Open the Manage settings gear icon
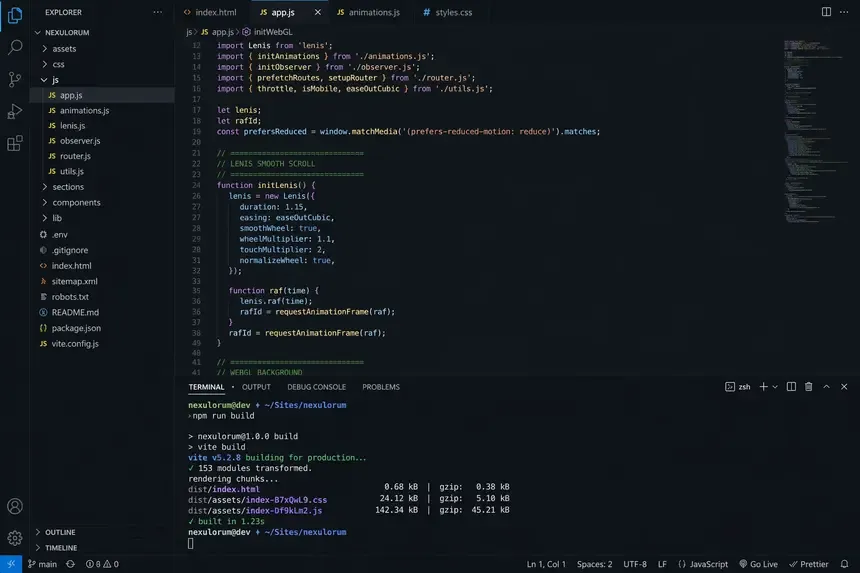This screenshot has width=860, height=573. click(x=15, y=538)
